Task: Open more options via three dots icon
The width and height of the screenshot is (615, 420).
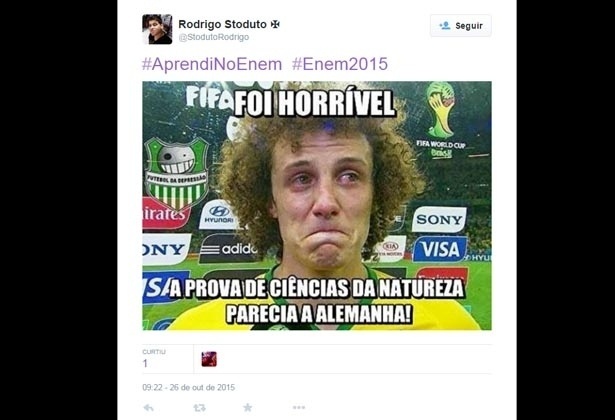Action: [x=299, y=407]
